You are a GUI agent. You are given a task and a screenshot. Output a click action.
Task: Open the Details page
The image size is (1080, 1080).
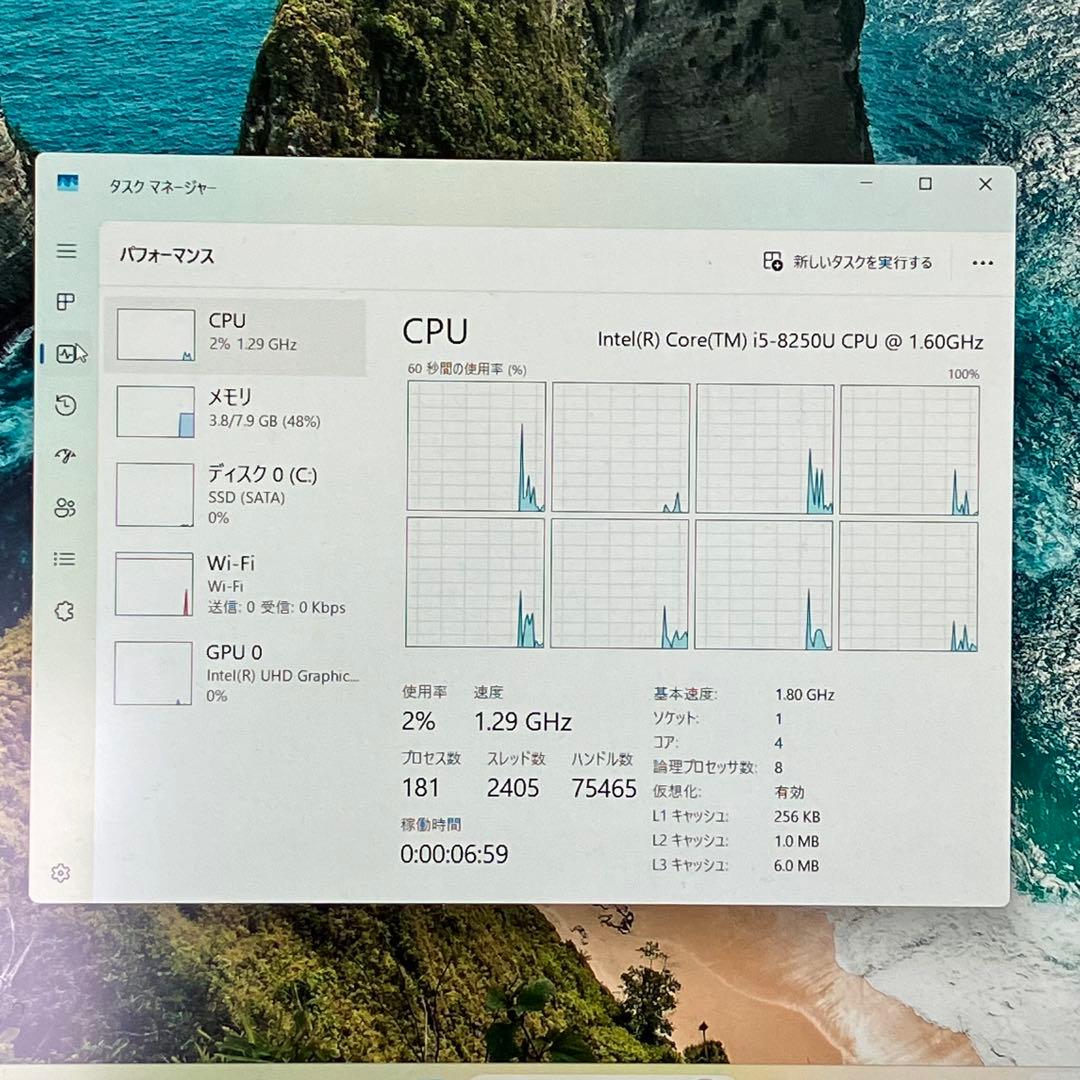(66, 559)
